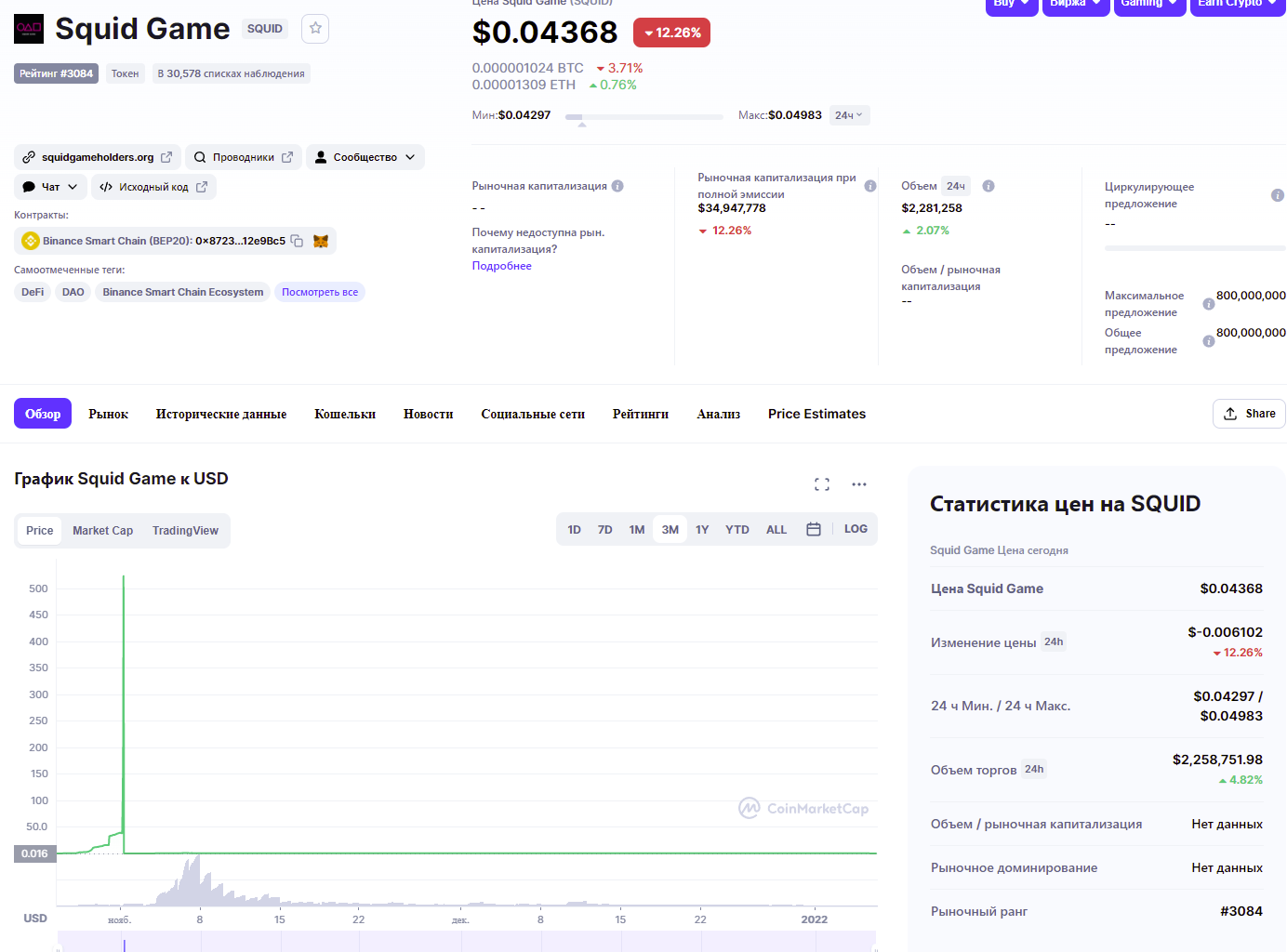This screenshot has width=1287, height=952.
Task: Add Squid Game to watchlist star
Action: pyautogui.click(x=315, y=29)
